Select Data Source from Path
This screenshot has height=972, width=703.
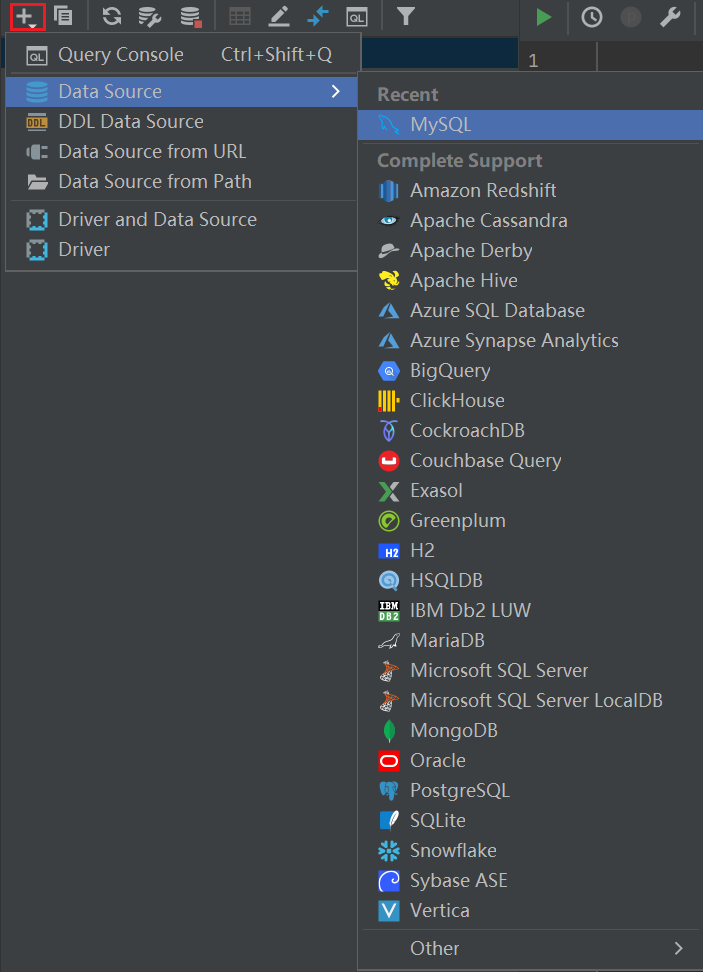[x=182, y=182]
